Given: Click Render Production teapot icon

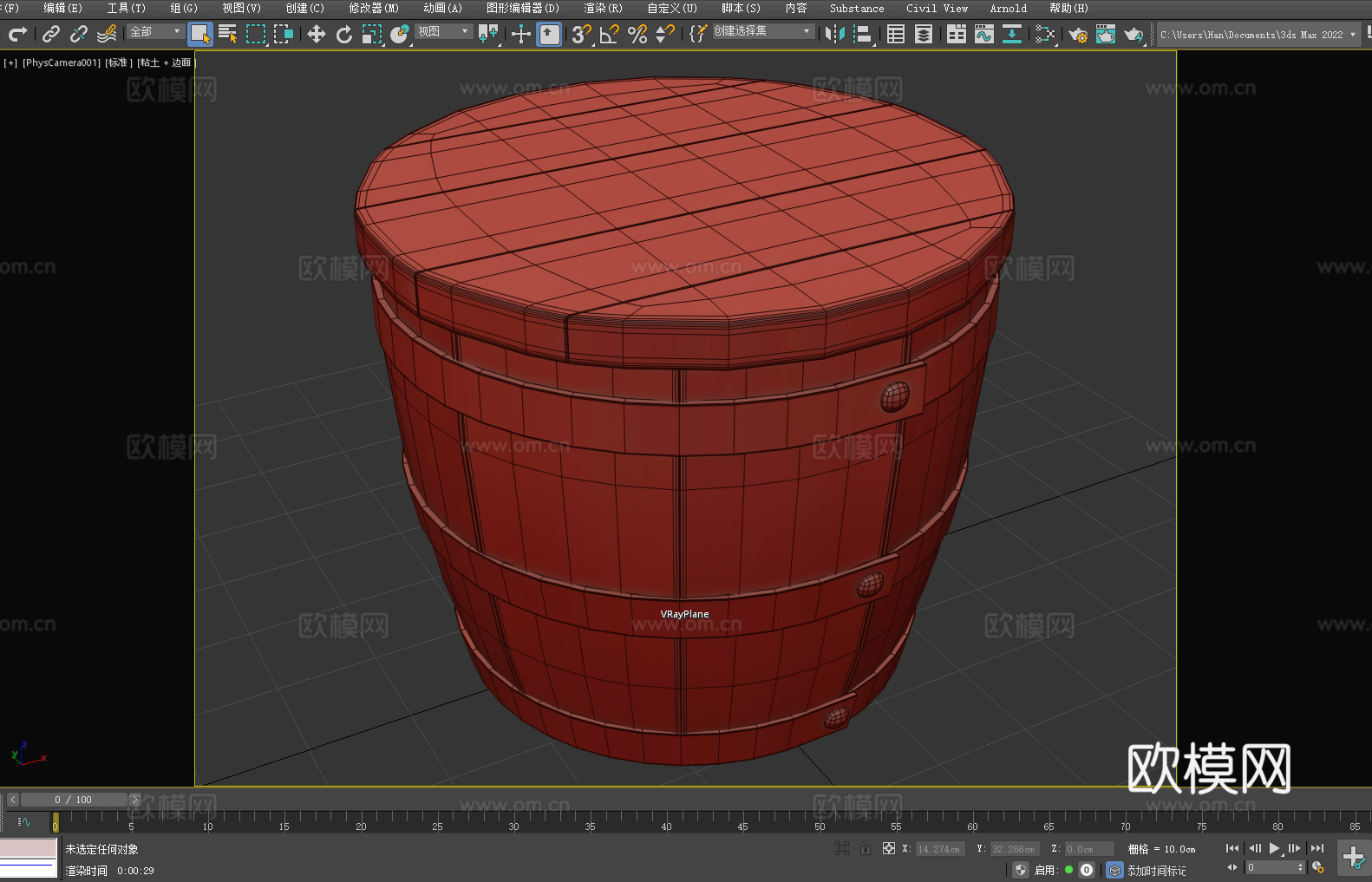Looking at the screenshot, I should (x=1134, y=34).
